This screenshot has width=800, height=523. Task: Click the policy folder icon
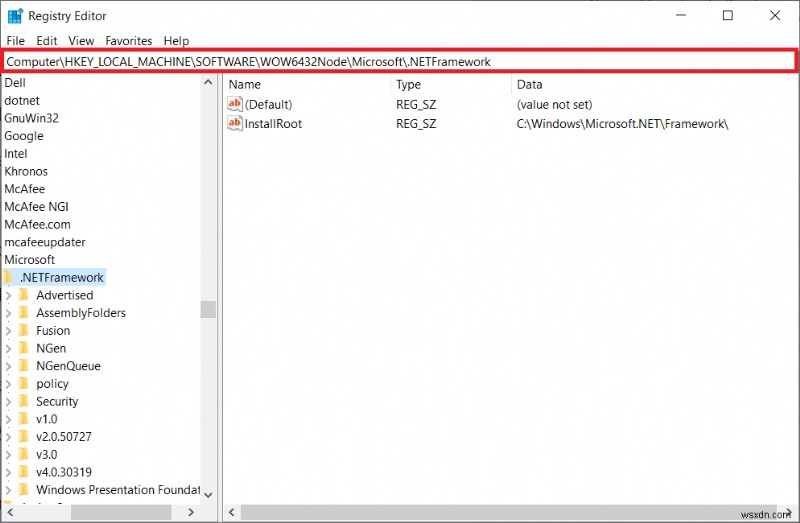click(x=23, y=383)
